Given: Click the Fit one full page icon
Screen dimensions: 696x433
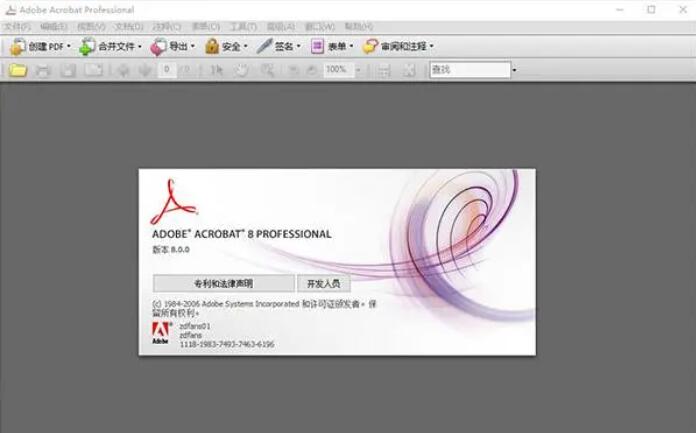Looking at the screenshot, I should point(409,70).
